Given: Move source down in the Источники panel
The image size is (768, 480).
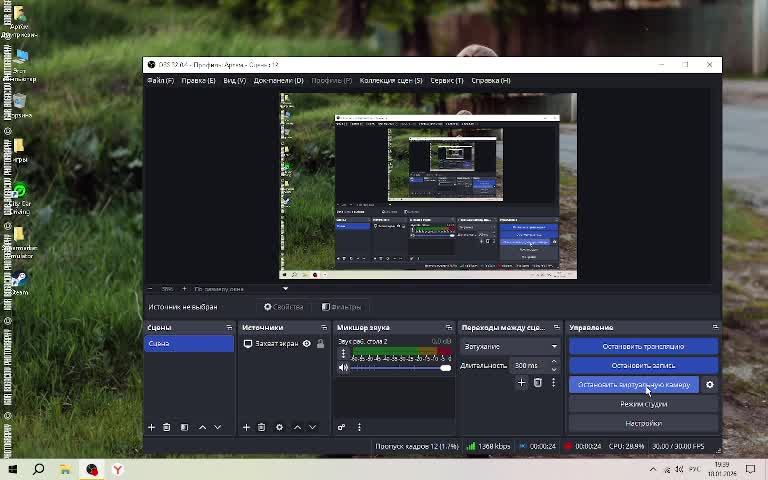Looking at the screenshot, I should (312, 428).
